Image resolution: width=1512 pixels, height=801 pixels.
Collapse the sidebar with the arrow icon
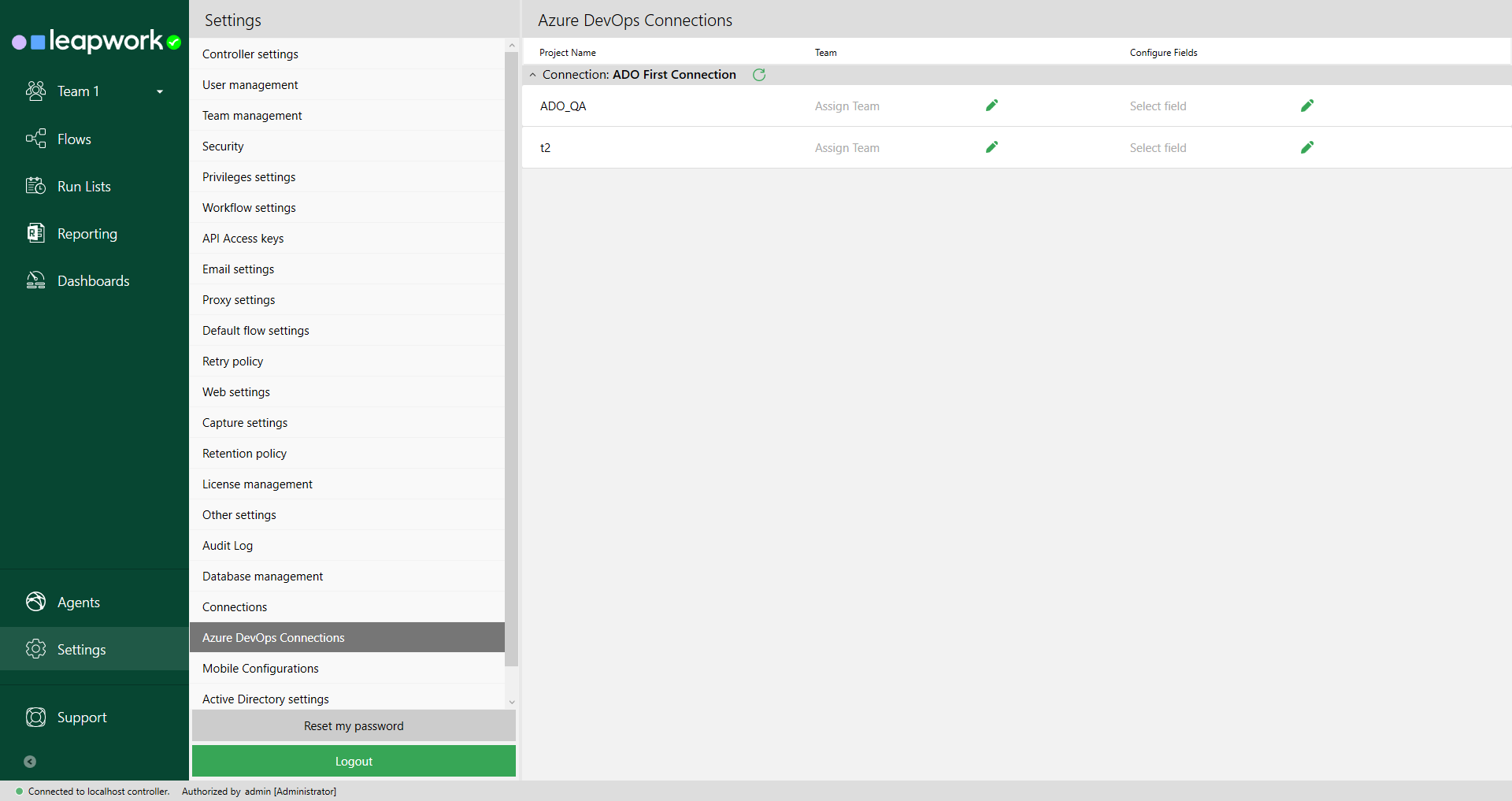pos(30,762)
